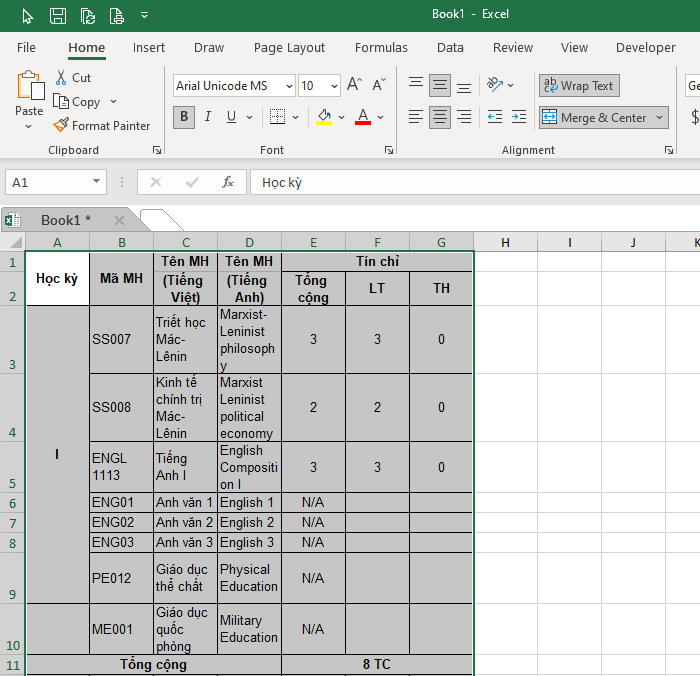Click Merge & Center button
The image size is (700, 676).
click(595, 117)
